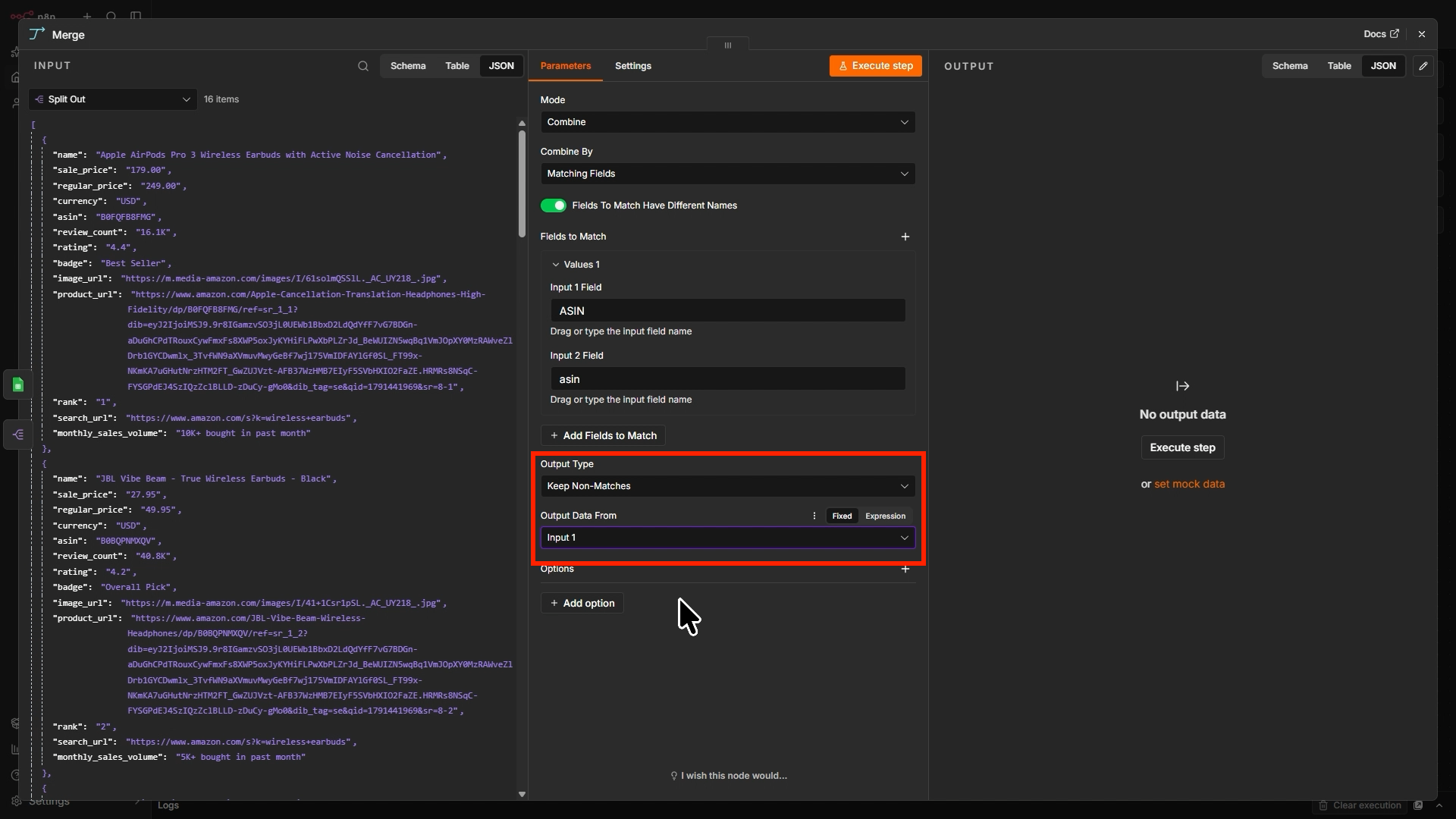1456x819 pixels.
Task: Click the drag handle above the parameters panel
Action: coord(728,45)
